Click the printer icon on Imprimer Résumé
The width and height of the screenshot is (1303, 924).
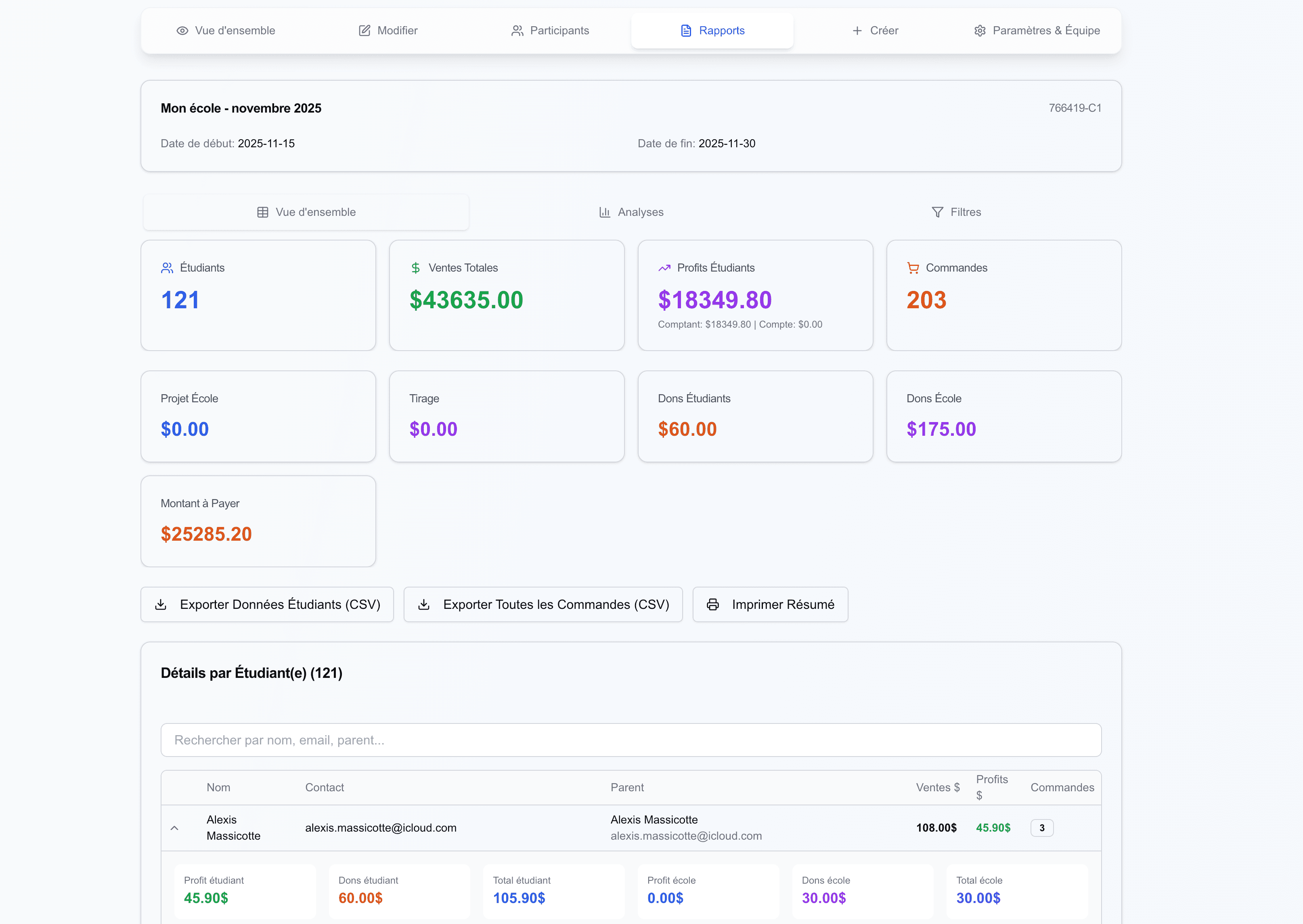coord(713,604)
